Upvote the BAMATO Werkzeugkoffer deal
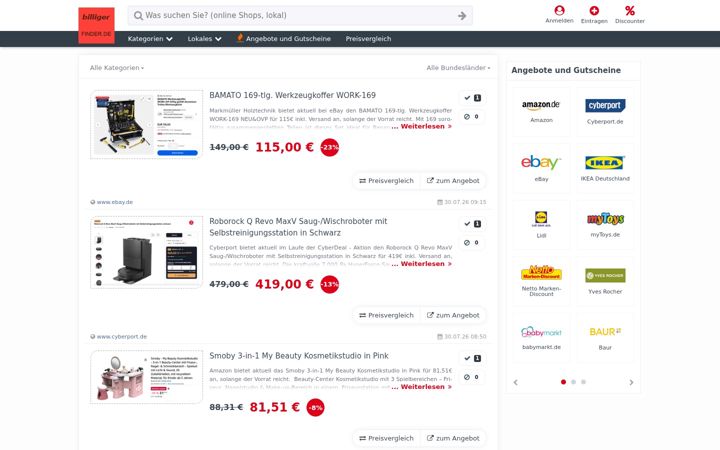 (472, 98)
